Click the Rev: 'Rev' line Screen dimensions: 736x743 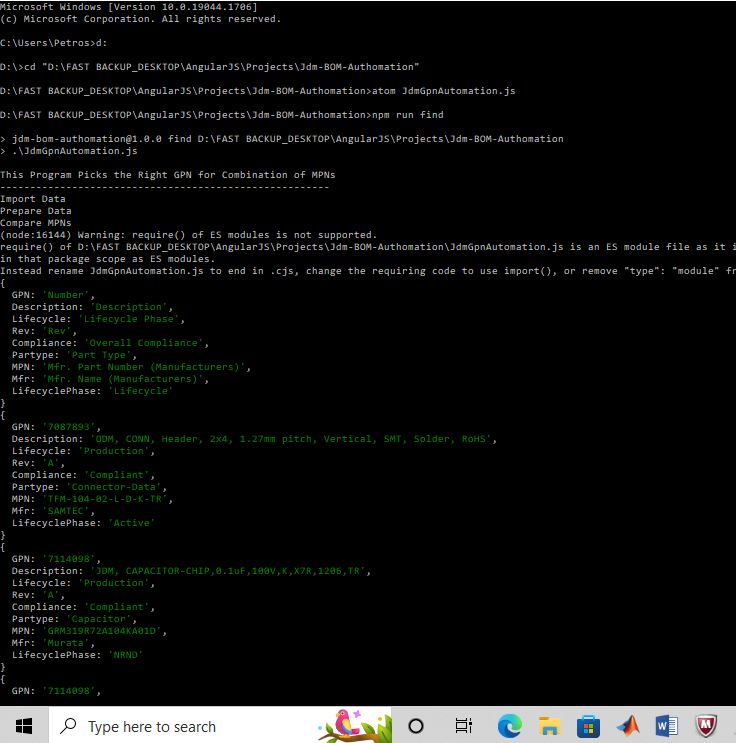[44, 331]
